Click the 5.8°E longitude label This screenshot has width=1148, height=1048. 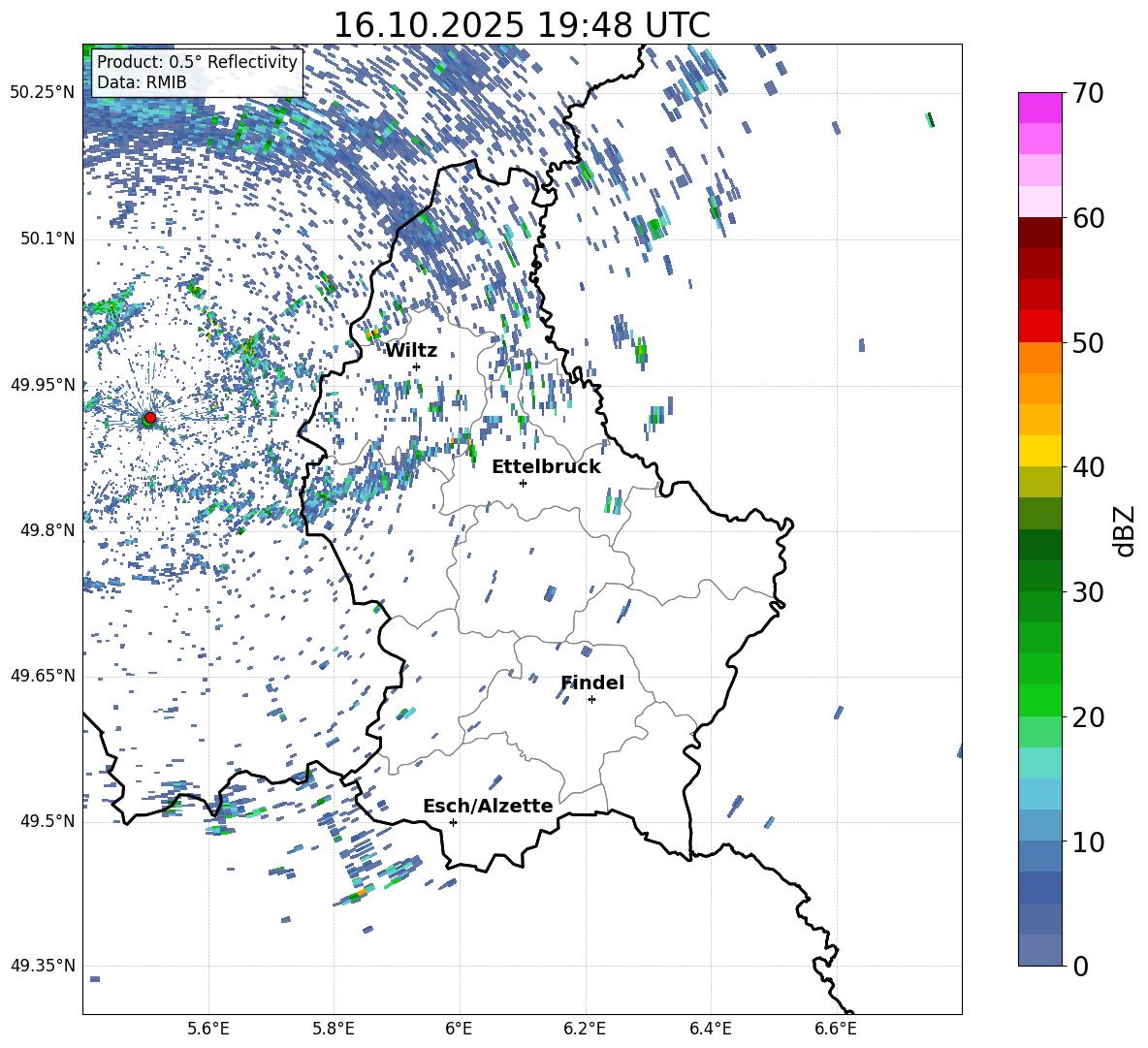[334, 1029]
